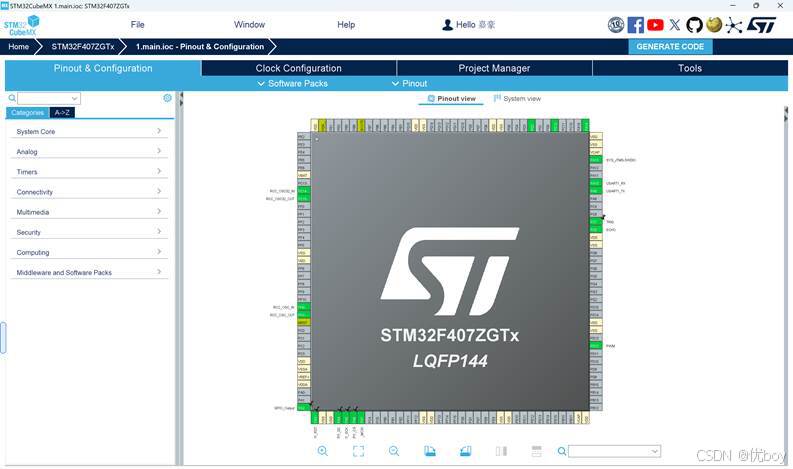The width and height of the screenshot is (793, 469).
Task: Select the A->Z tab
Action: [x=62, y=113]
